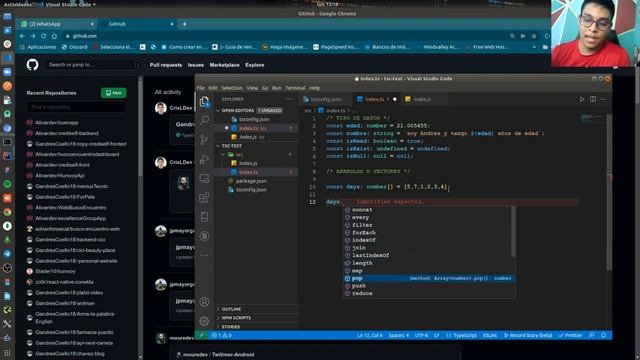Open package.json in the Explorer tree
This screenshot has height=360, width=640.
coord(256,181)
